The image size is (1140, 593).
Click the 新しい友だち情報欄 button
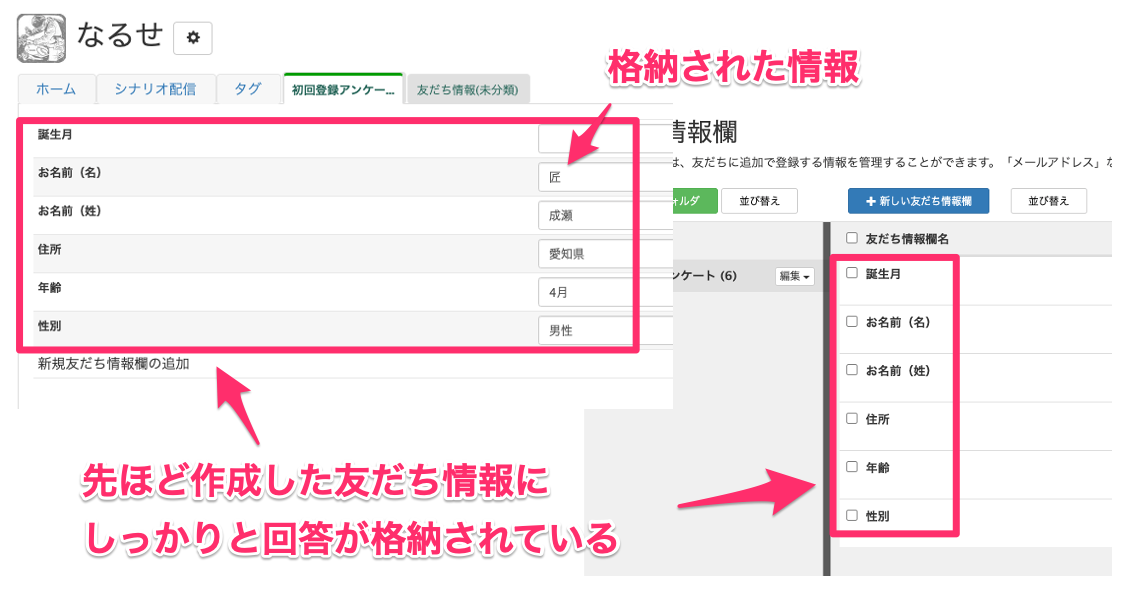point(918,201)
